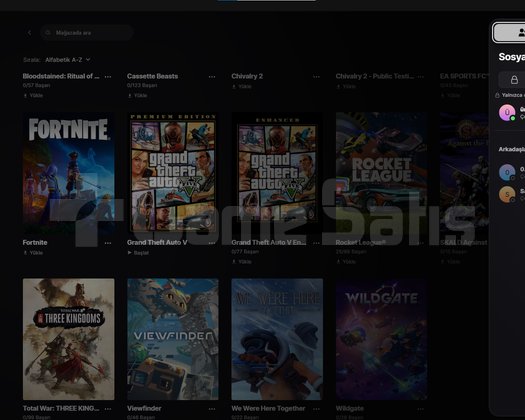Open three-dot menu for Fortnite
This screenshot has height=420, width=525.
click(108, 243)
